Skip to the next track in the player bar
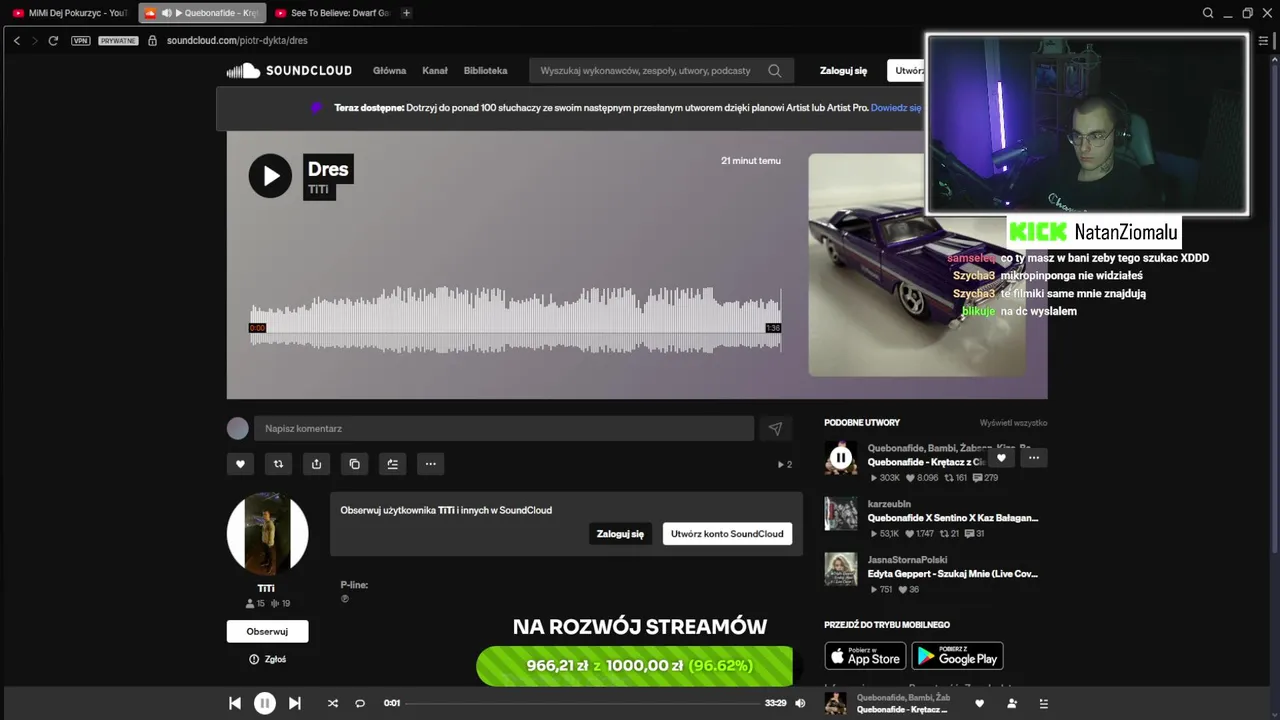Screen dimensions: 1280x720 [295, 703]
